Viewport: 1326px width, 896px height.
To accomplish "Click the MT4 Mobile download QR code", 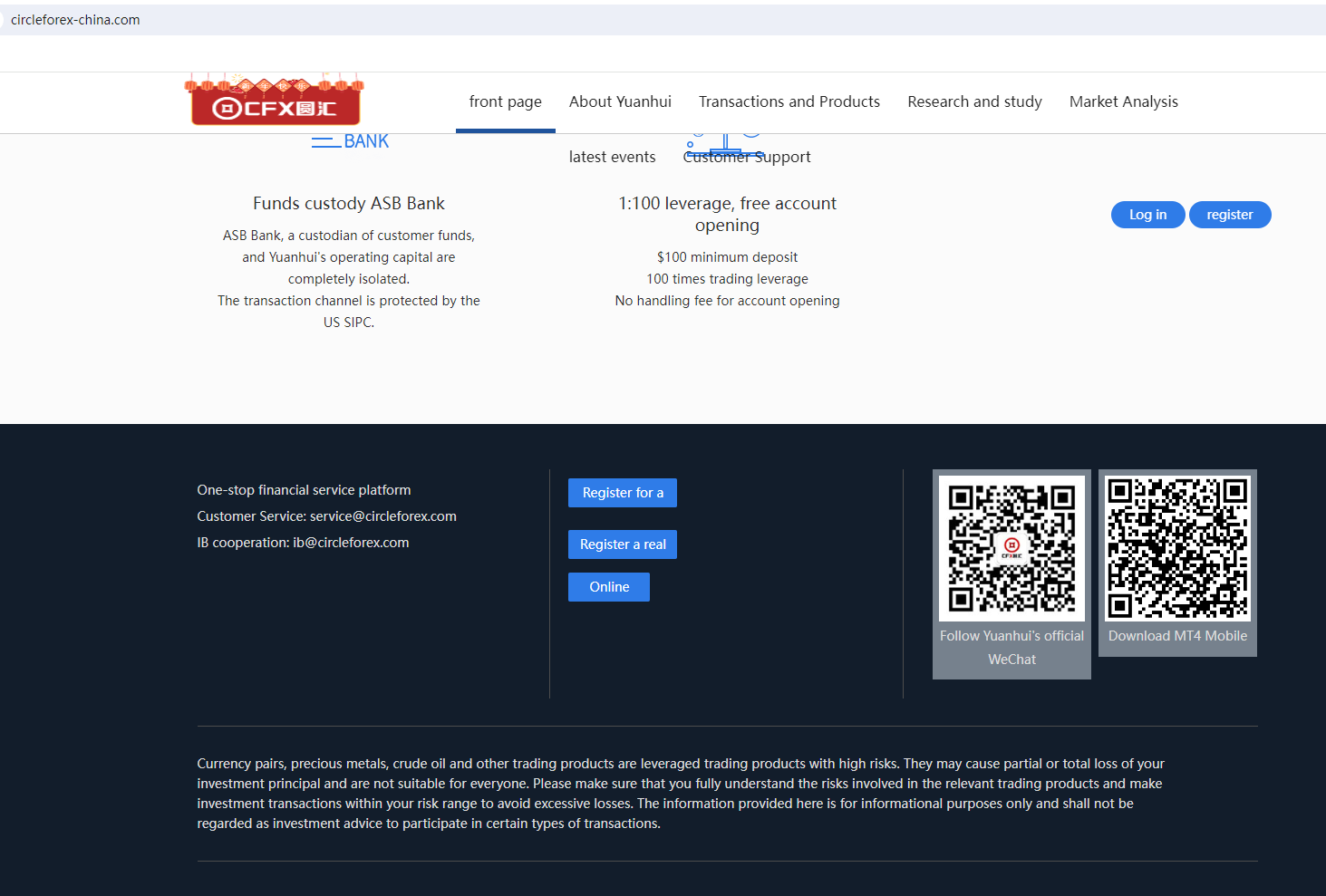I will [x=1177, y=548].
